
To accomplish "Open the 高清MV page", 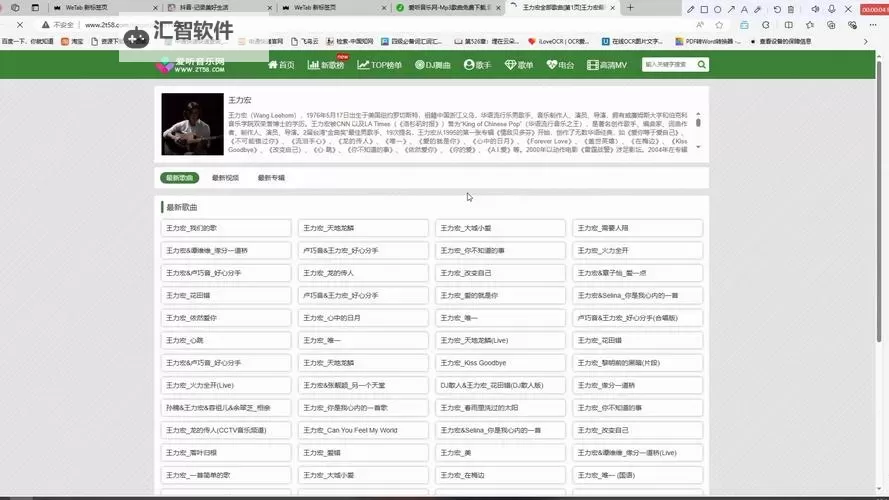I will click(607, 65).
